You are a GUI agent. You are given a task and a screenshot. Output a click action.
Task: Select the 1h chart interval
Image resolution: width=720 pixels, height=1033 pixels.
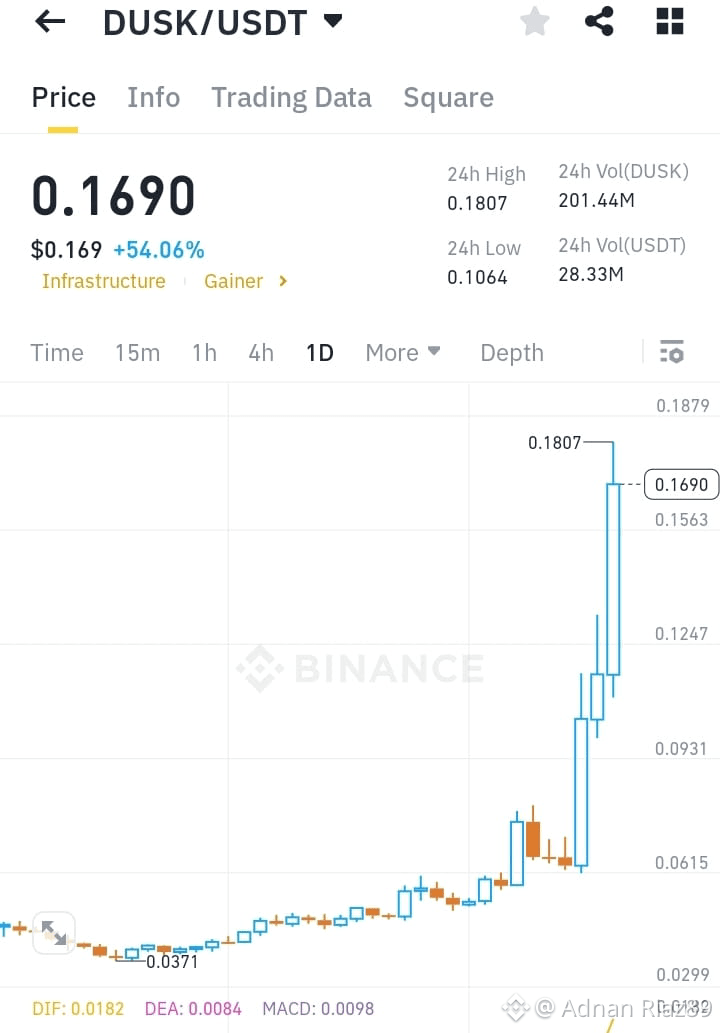tap(204, 352)
